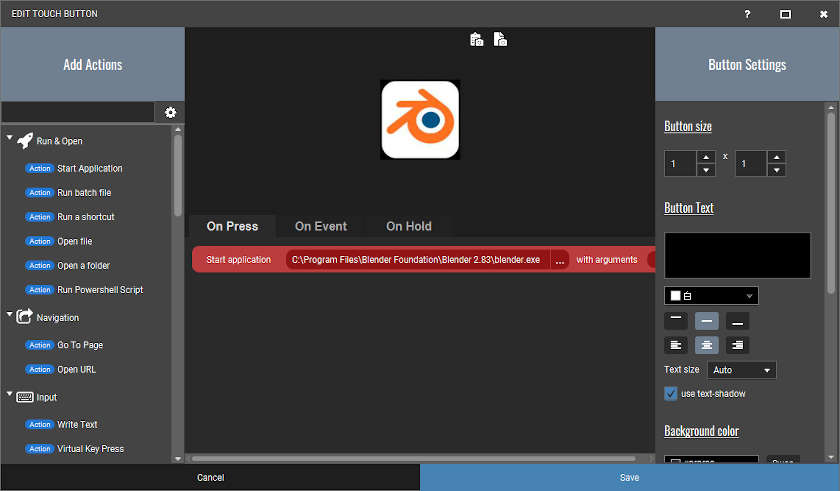The width and height of the screenshot is (840, 491).
Task: Select the Open file action
Action: [x=59, y=241]
